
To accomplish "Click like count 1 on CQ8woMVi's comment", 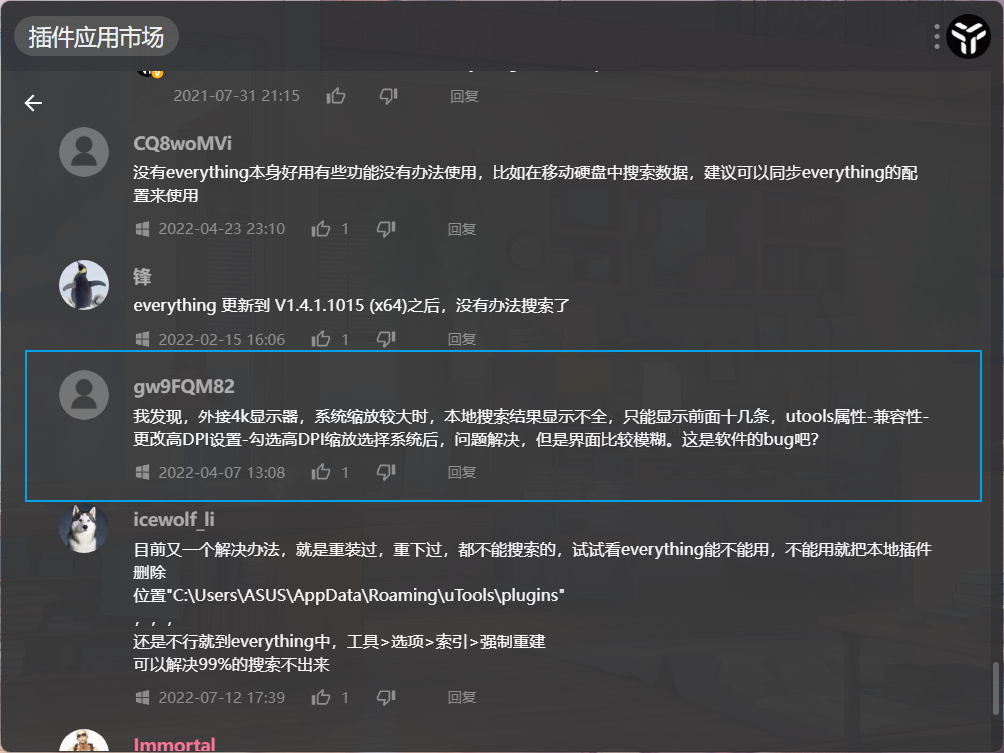I will coord(345,229).
